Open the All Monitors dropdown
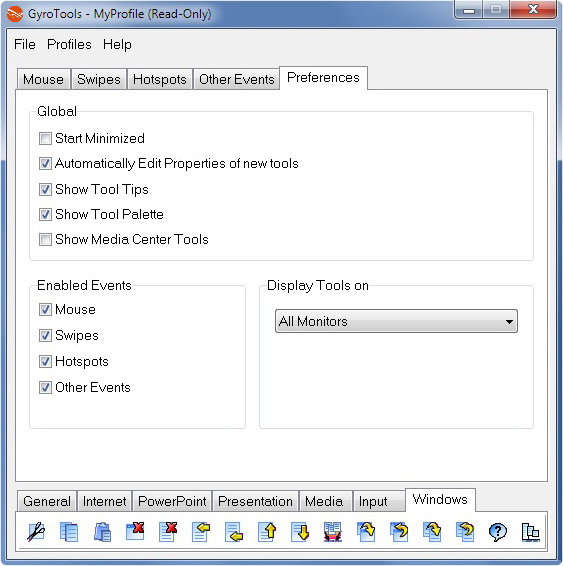This screenshot has height=566, width=563. (x=396, y=321)
